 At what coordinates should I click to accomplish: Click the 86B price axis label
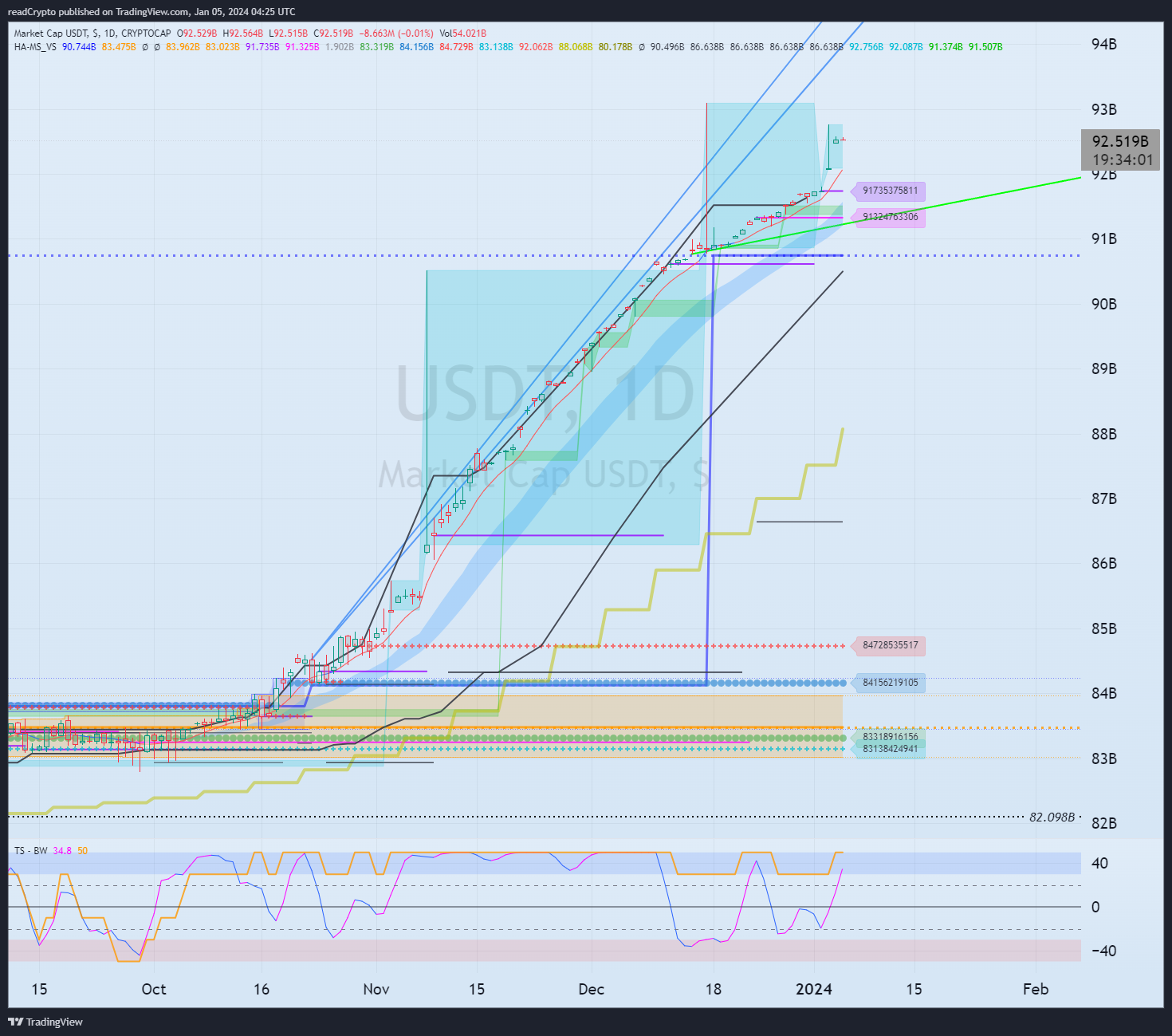click(1104, 563)
